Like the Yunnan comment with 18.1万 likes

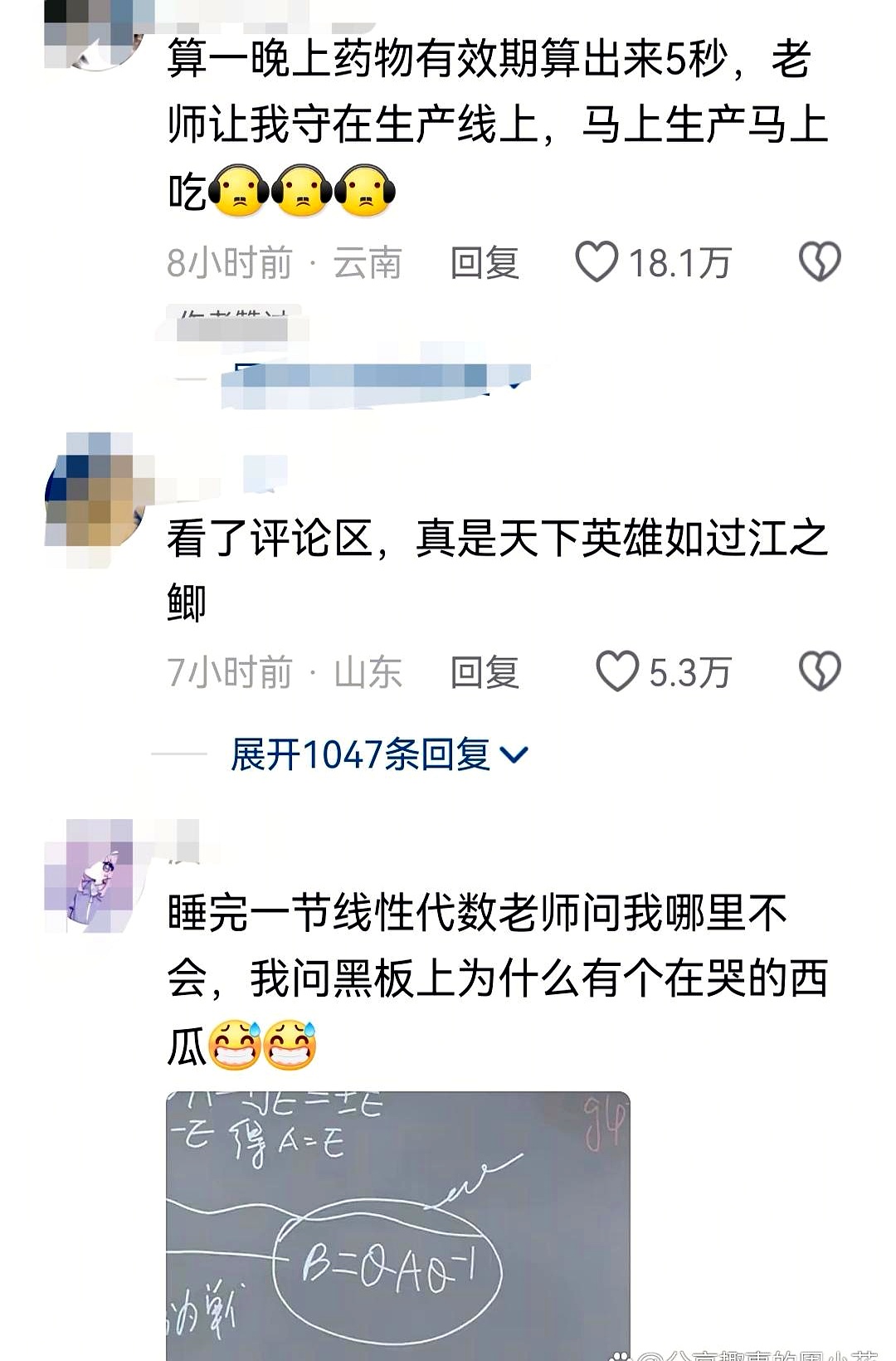597,261
